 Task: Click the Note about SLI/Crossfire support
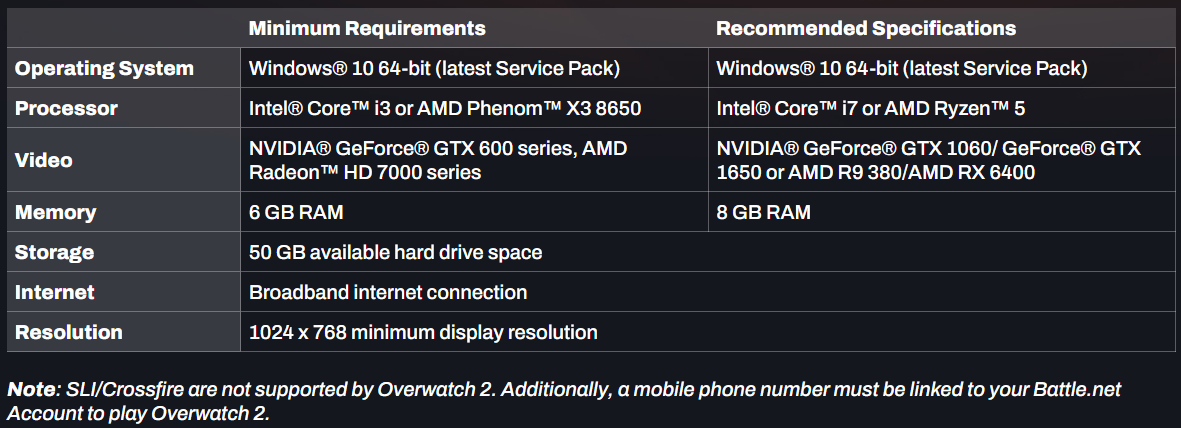tap(564, 402)
